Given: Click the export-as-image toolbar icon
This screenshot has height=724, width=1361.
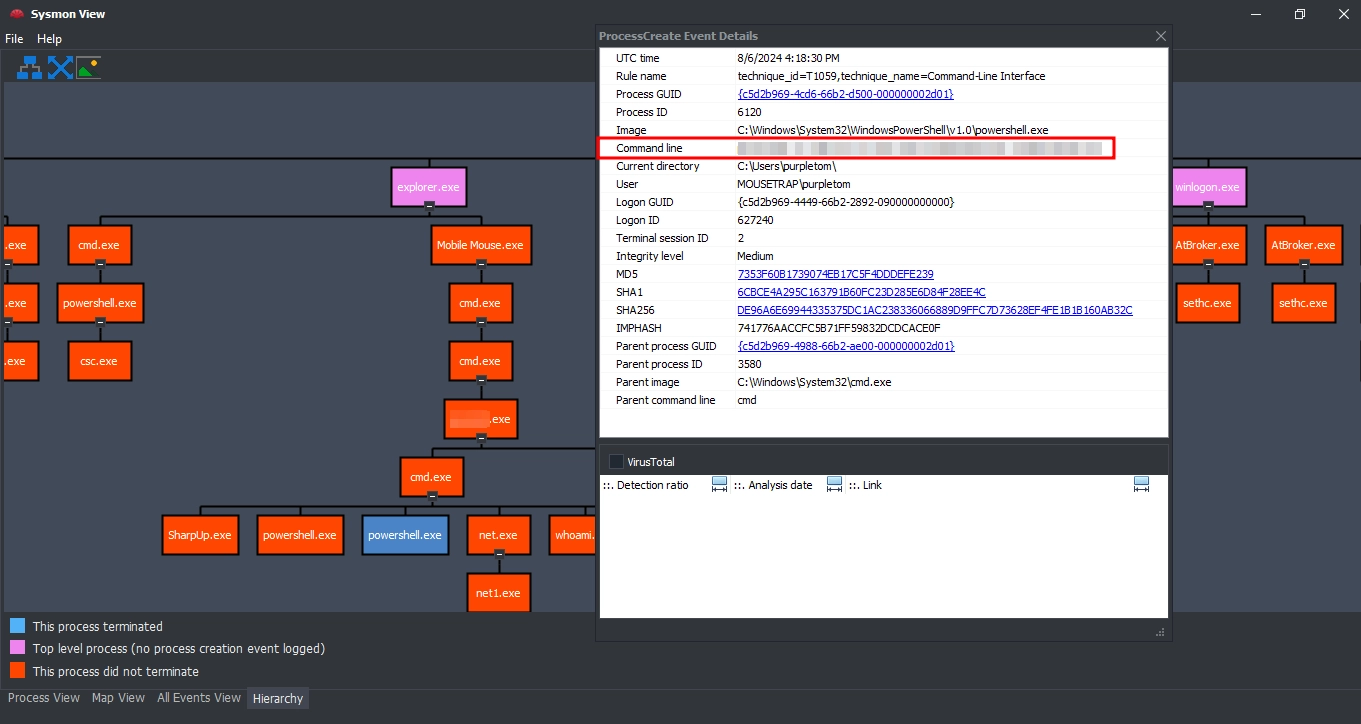Looking at the screenshot, I should coord(89,68).
